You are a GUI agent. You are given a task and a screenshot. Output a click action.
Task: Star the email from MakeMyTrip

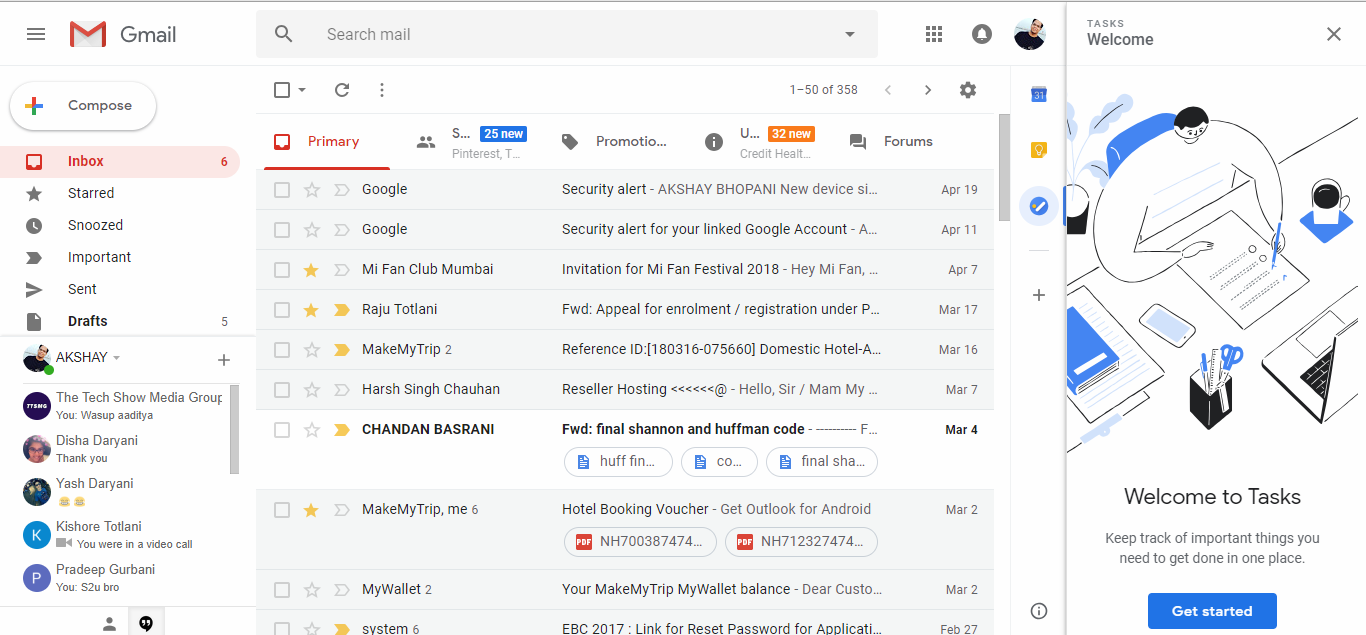(310, 349)
